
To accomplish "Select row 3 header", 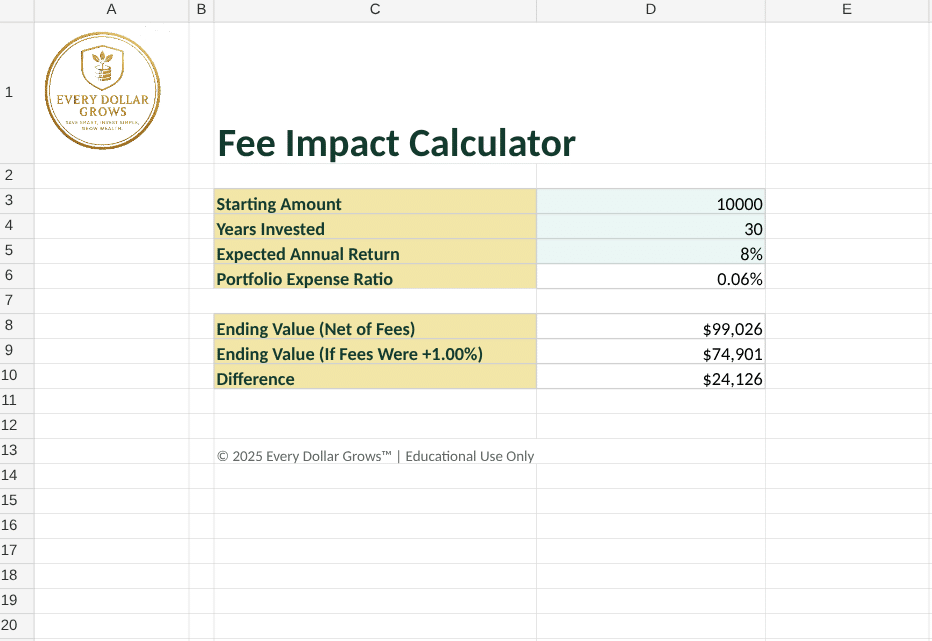I will 17,201.
